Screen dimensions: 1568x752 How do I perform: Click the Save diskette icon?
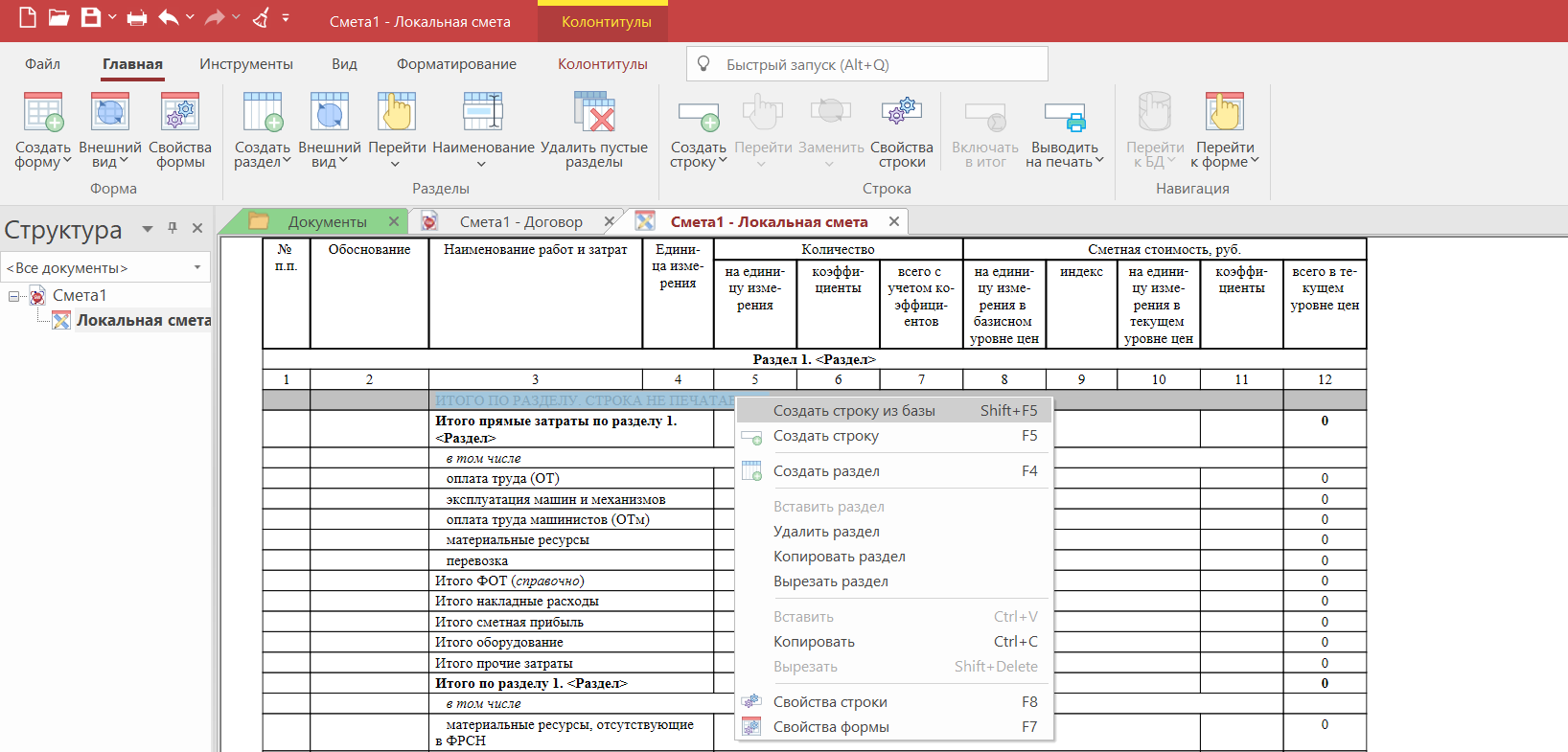coord(91,17)
